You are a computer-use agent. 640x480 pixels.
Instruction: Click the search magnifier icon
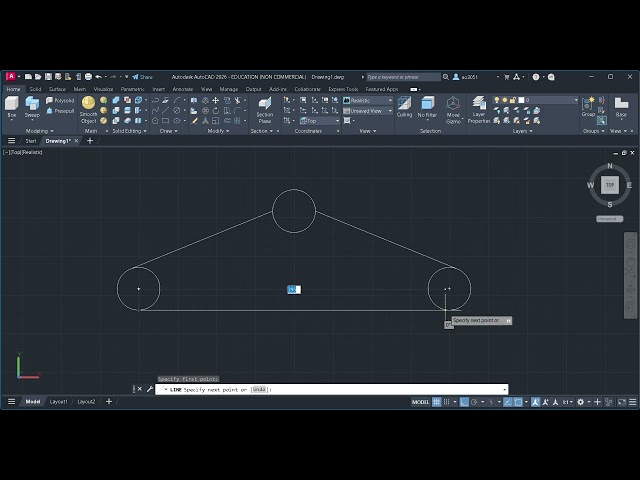[446, 77]
